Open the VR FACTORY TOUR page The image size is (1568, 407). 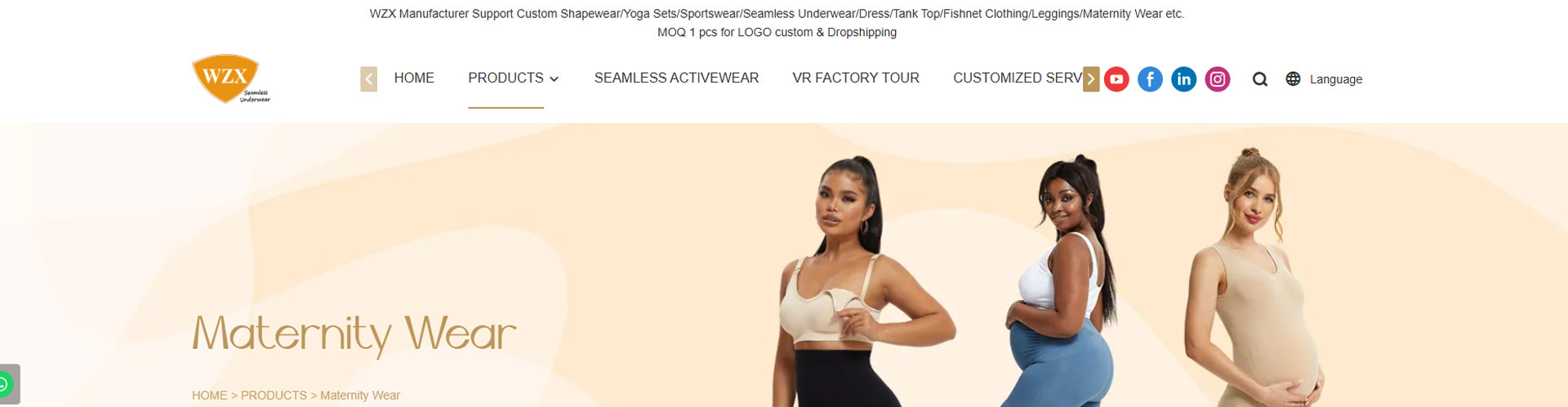(x=856, y=78)
